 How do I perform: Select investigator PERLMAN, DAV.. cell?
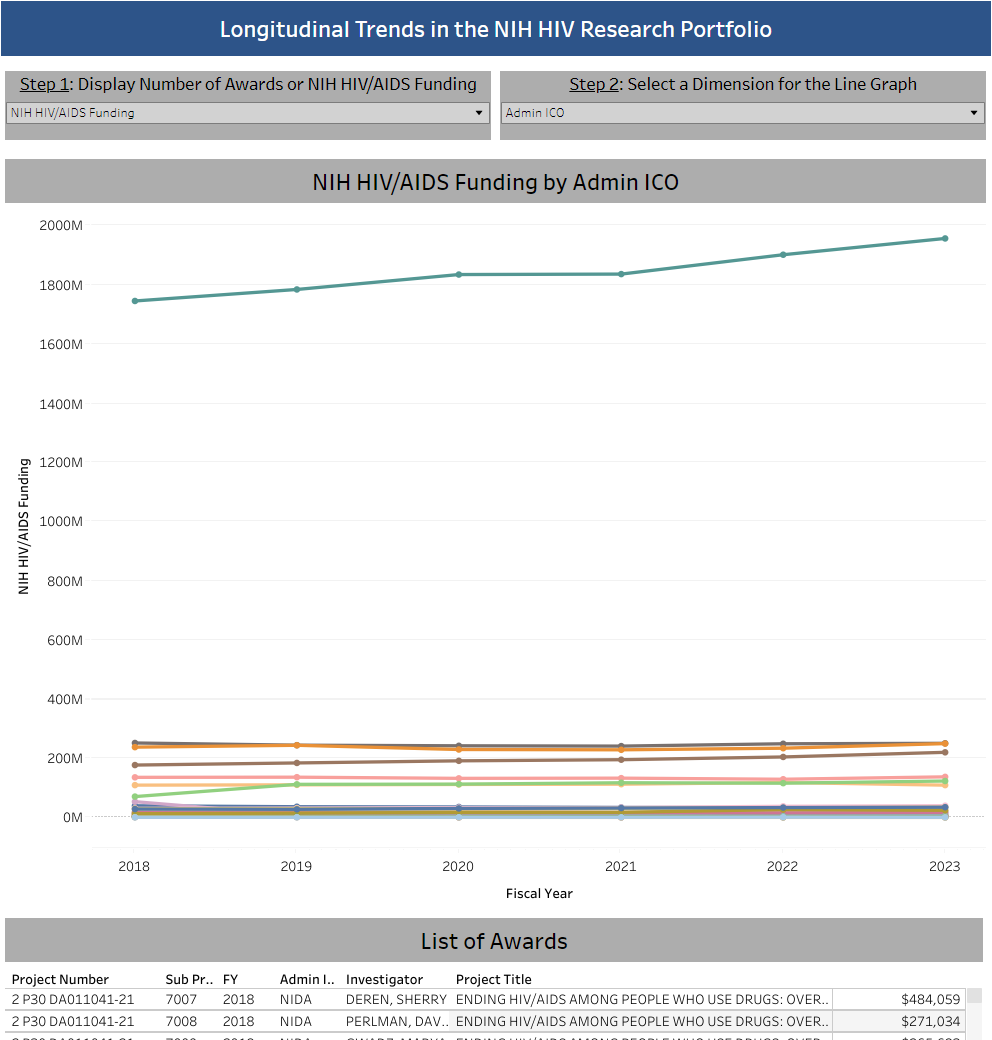click(397, 1021)
